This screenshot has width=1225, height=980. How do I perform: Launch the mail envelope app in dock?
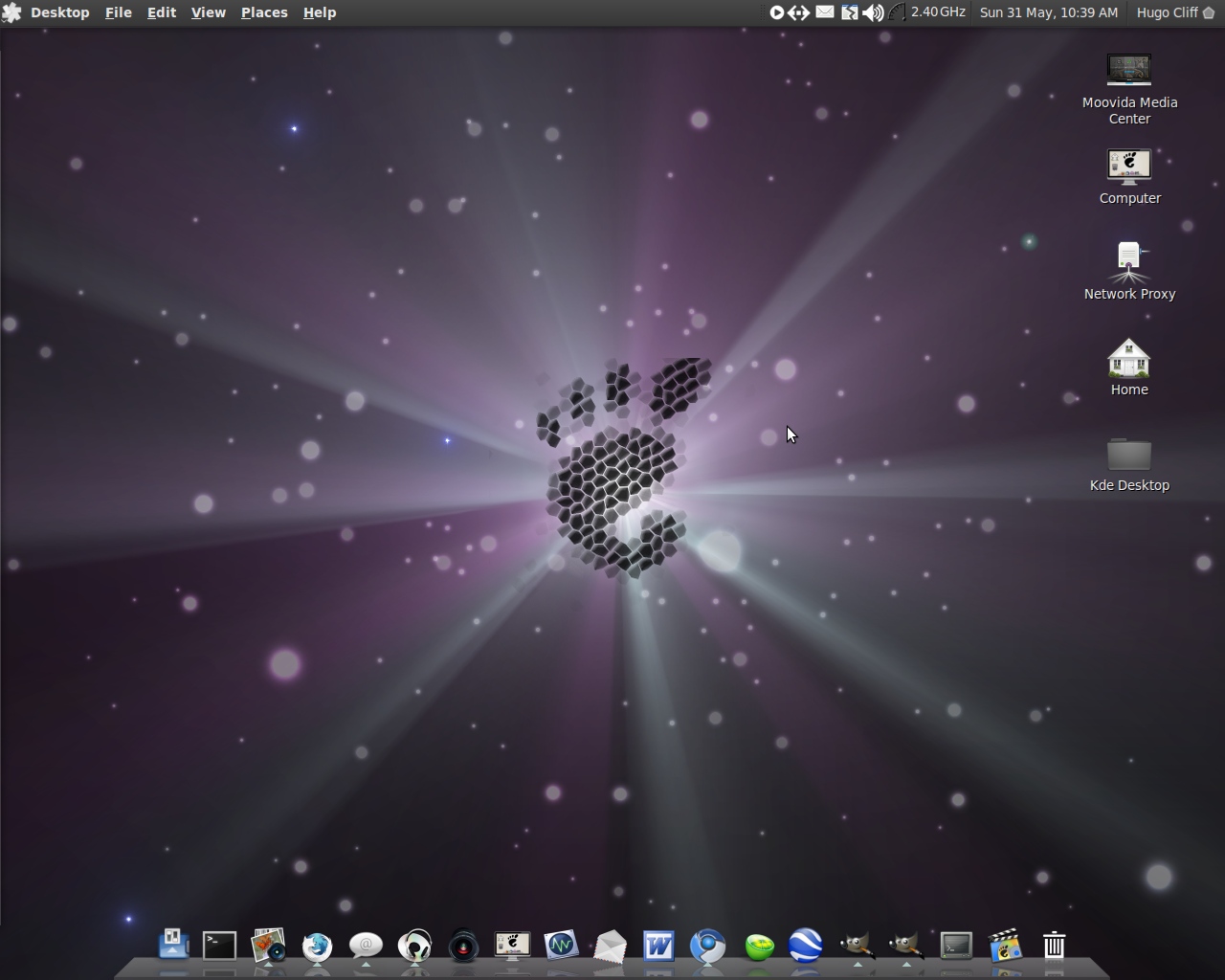[610, 947]
